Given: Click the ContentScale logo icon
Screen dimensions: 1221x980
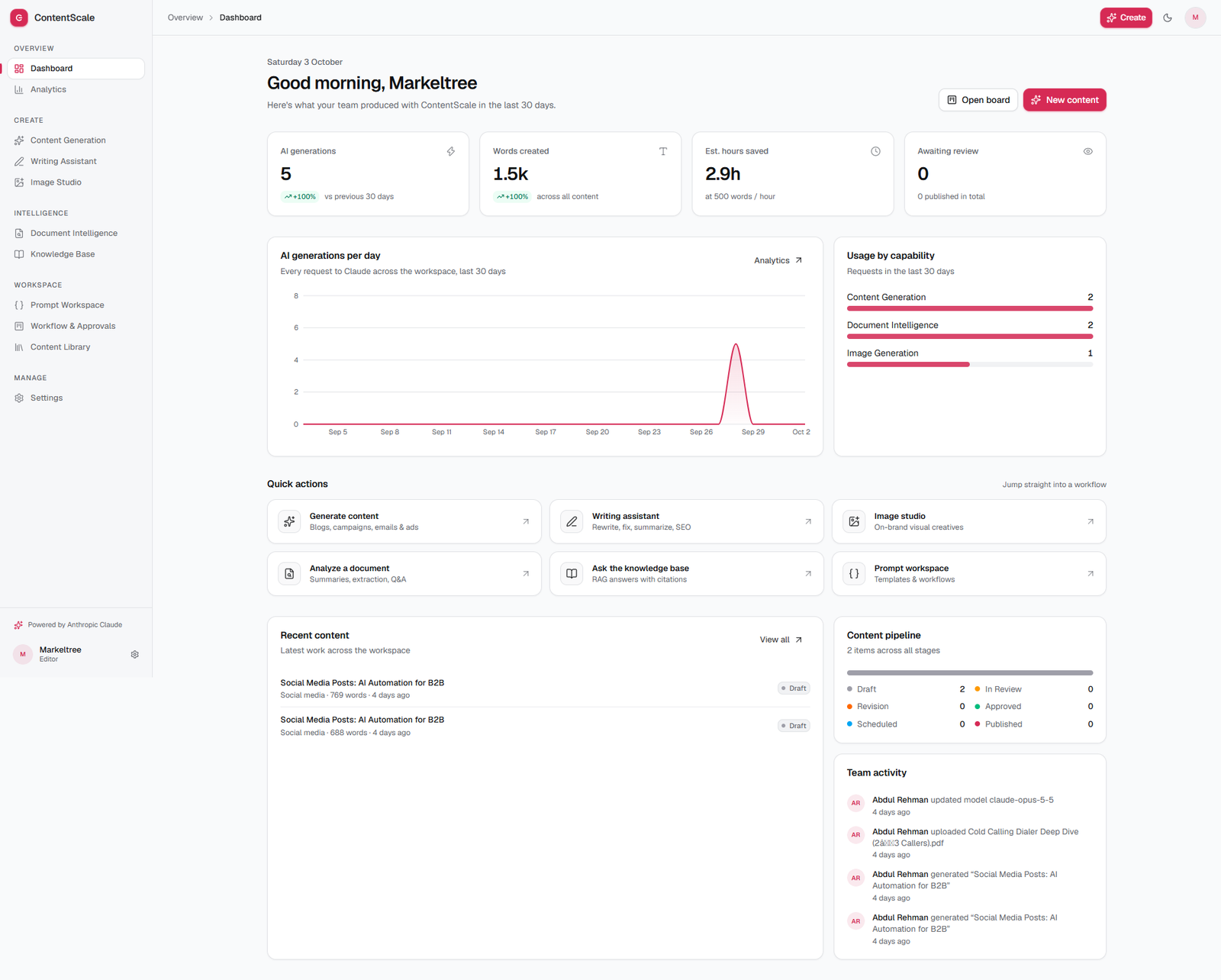Looking at the screenshot, I should 19,18.
